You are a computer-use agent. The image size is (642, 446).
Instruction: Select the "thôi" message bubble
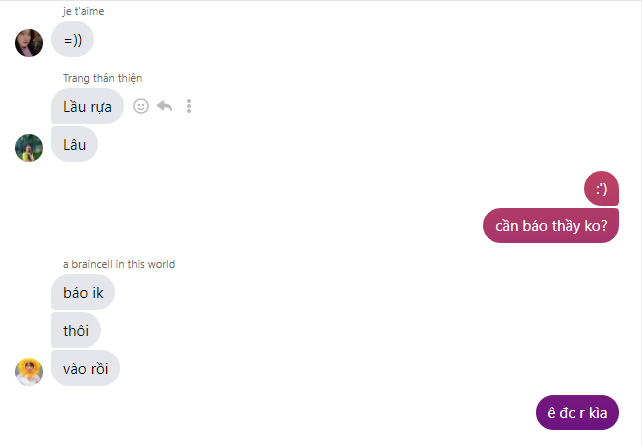[76, 330]
